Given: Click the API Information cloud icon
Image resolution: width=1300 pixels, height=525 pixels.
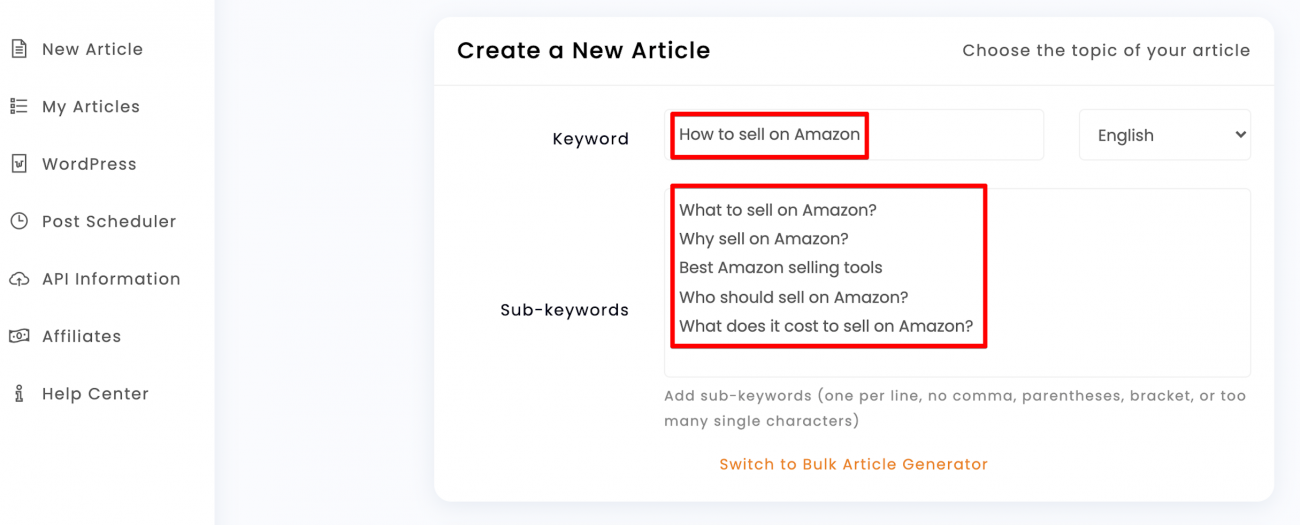Looking at the screenshot, I should [18, 279].
